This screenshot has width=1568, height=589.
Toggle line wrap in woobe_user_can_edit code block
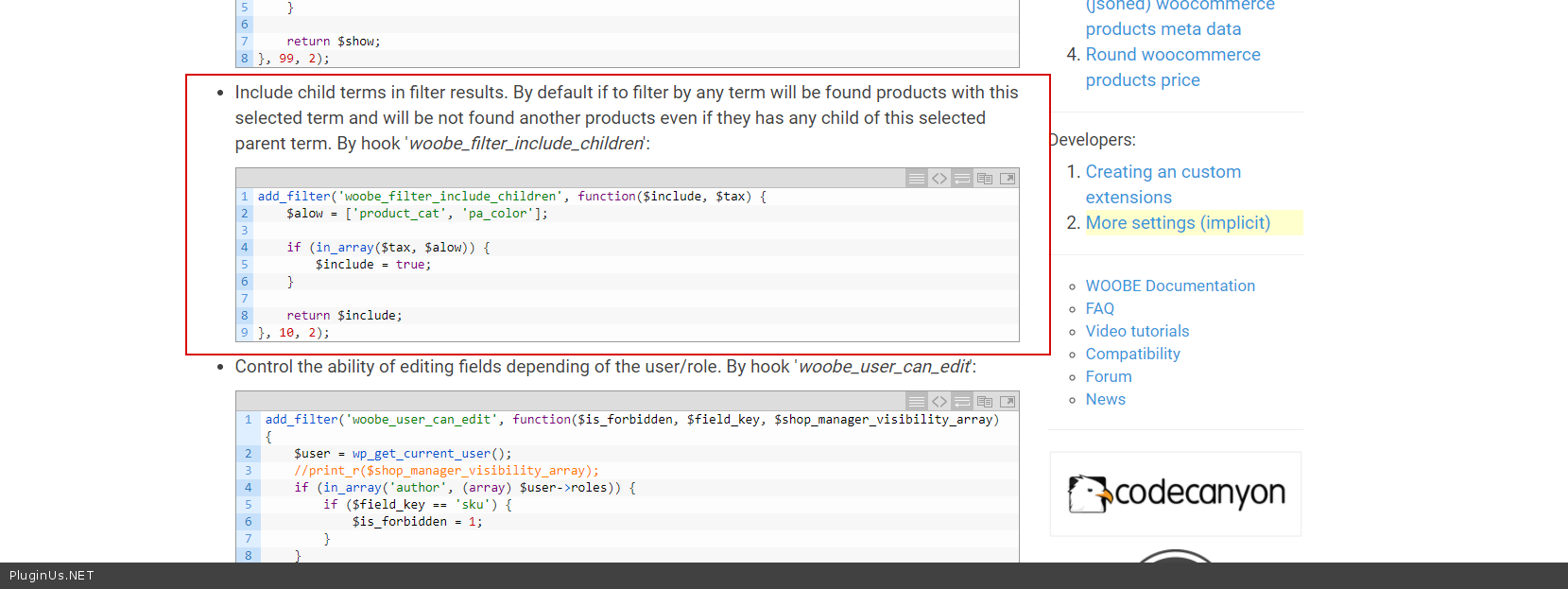[x=961, y=402]
